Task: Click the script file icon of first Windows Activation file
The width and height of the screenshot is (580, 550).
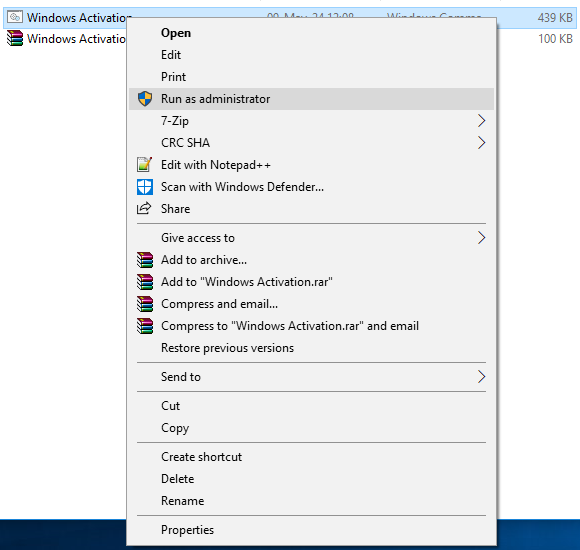Action: (15, 17)
